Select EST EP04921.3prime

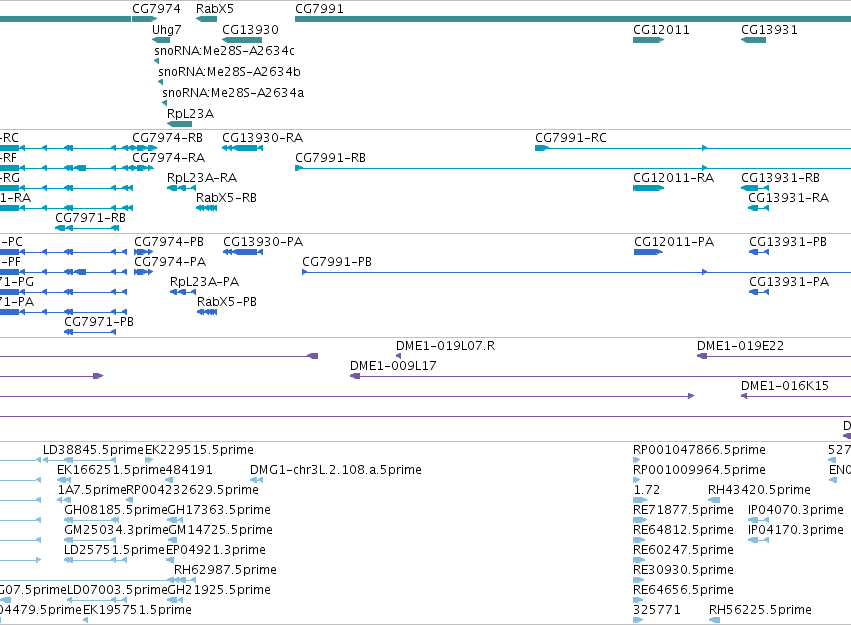pyautogui.click(x=215, y=550)
